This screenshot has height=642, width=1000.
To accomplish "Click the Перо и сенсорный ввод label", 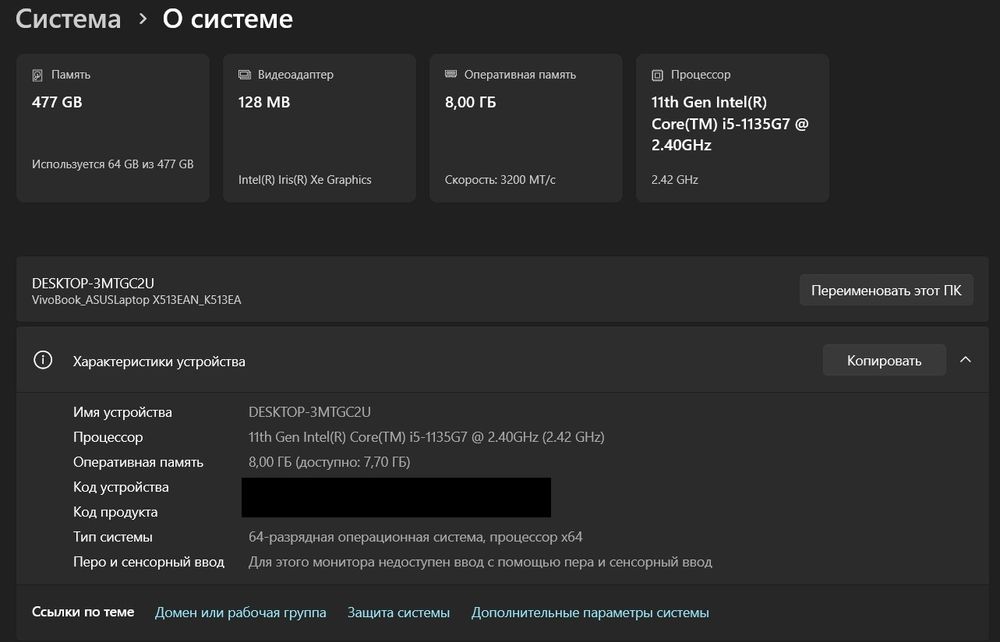I will pyautogui.click(x=149, y=562).
